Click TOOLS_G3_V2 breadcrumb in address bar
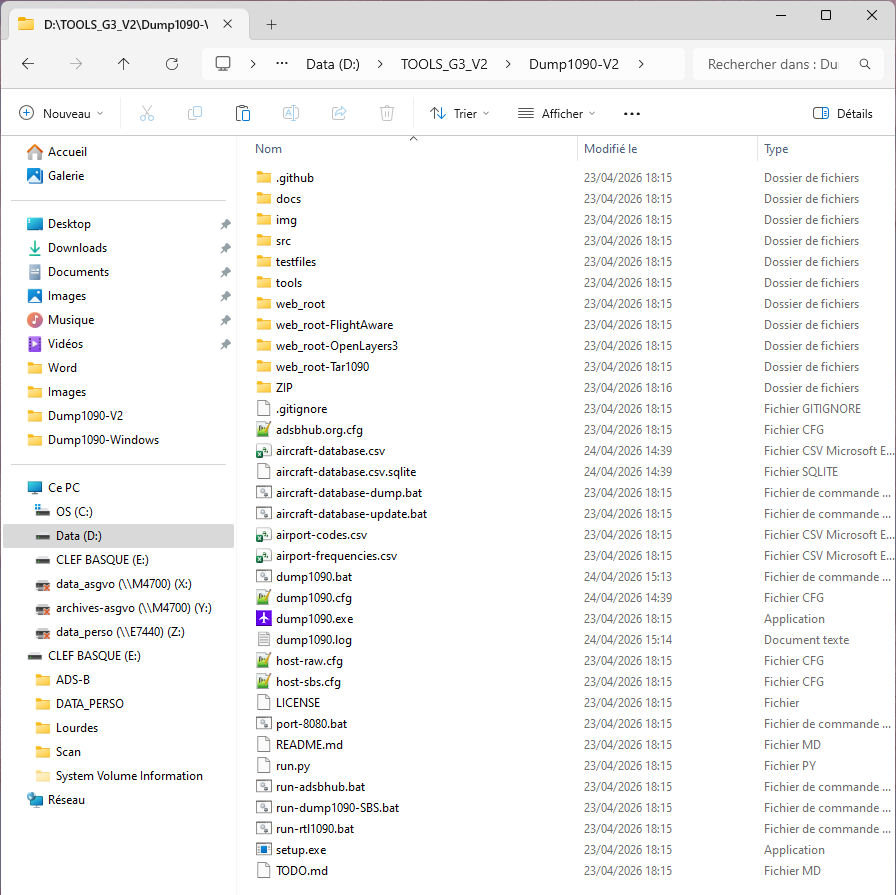 (444, 64)
